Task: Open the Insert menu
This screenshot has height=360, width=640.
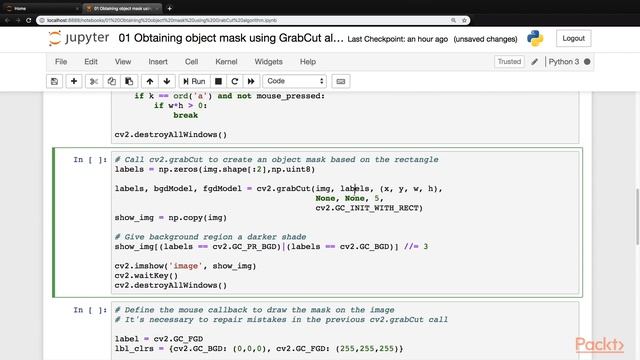Action: point(158,62)
